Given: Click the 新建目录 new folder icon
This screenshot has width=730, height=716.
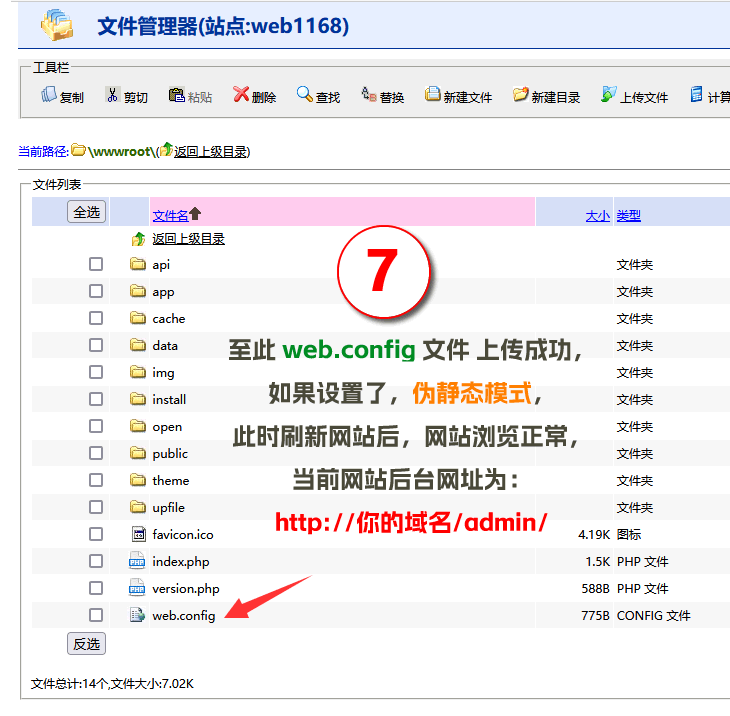Looking at the screenshot, I should tap(520, 95).
